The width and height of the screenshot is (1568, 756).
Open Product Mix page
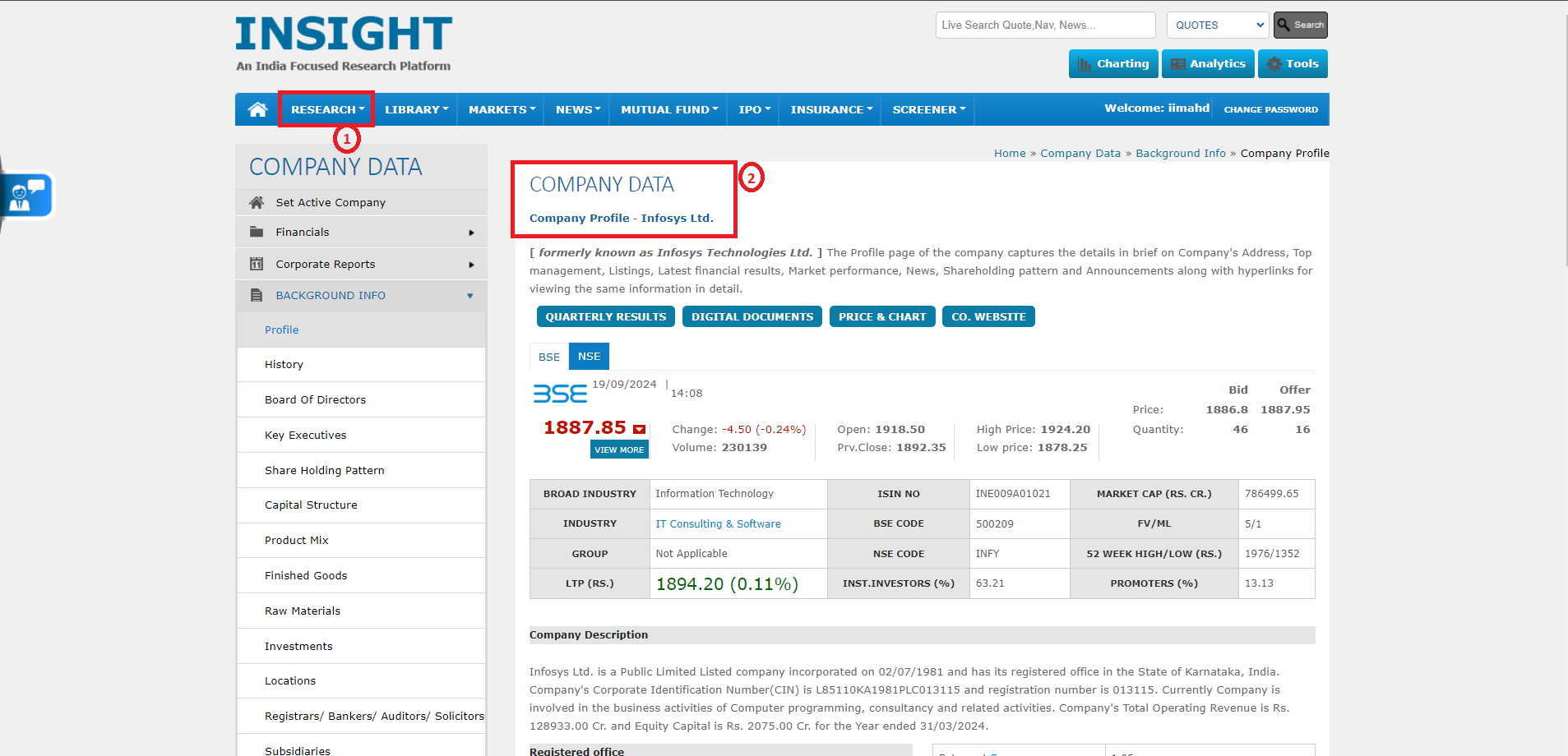tap(361, 541)
